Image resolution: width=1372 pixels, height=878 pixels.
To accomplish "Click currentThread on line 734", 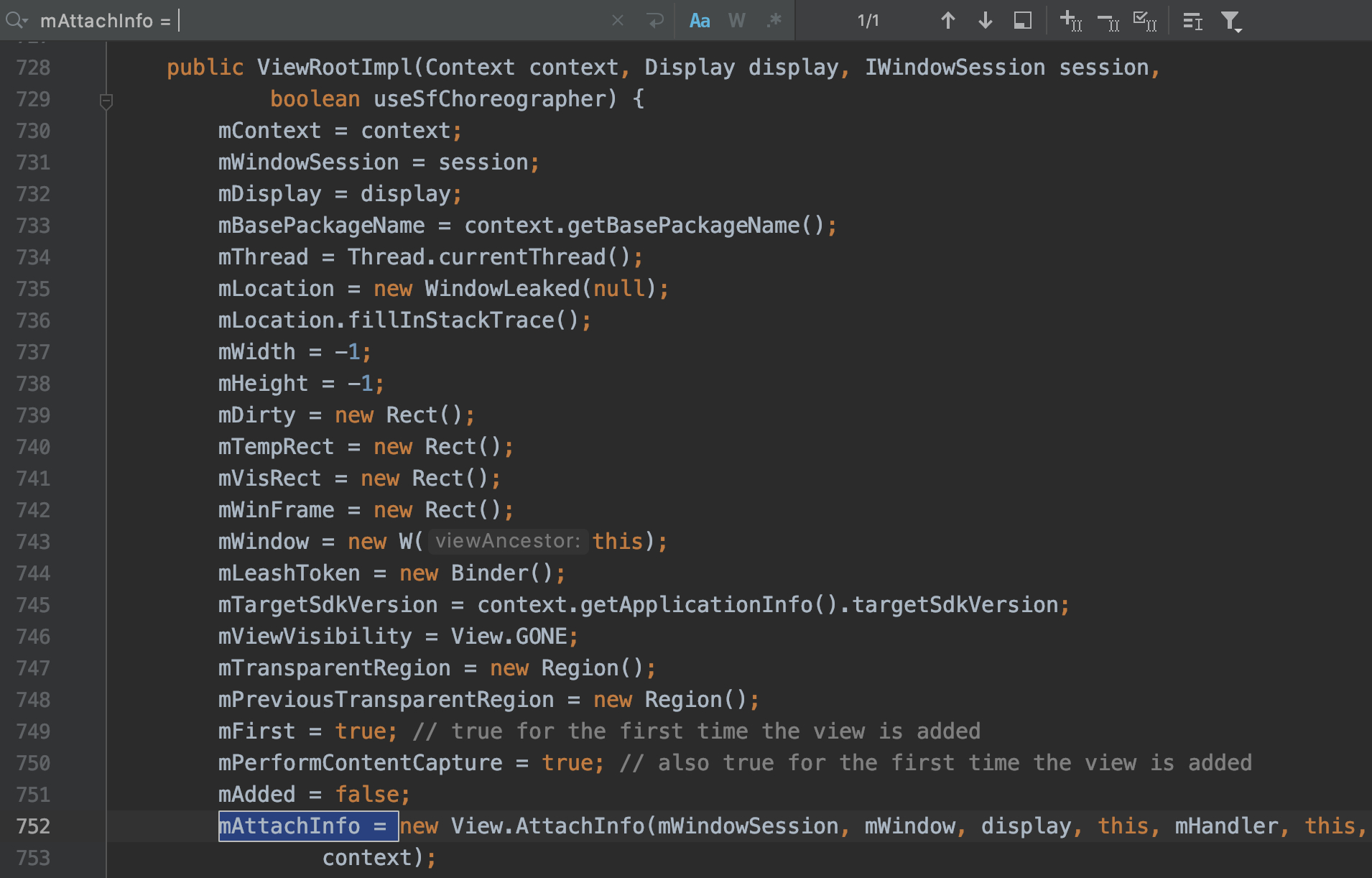I will (x=523, y=257).
